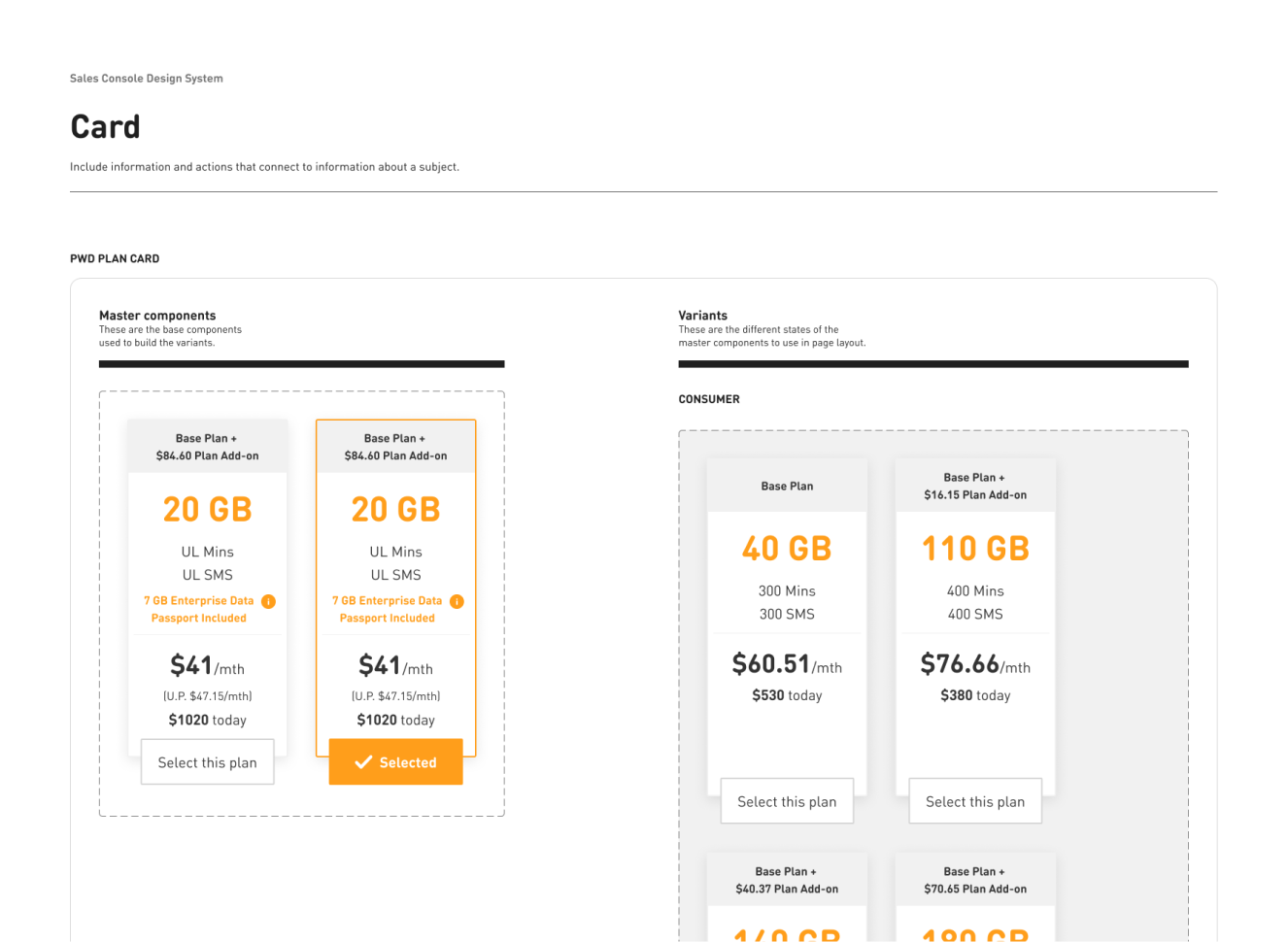The image size is (1288, 942).
Task: Click '20 GB' in the orange-outlined selected card
Action: (396, 510)
